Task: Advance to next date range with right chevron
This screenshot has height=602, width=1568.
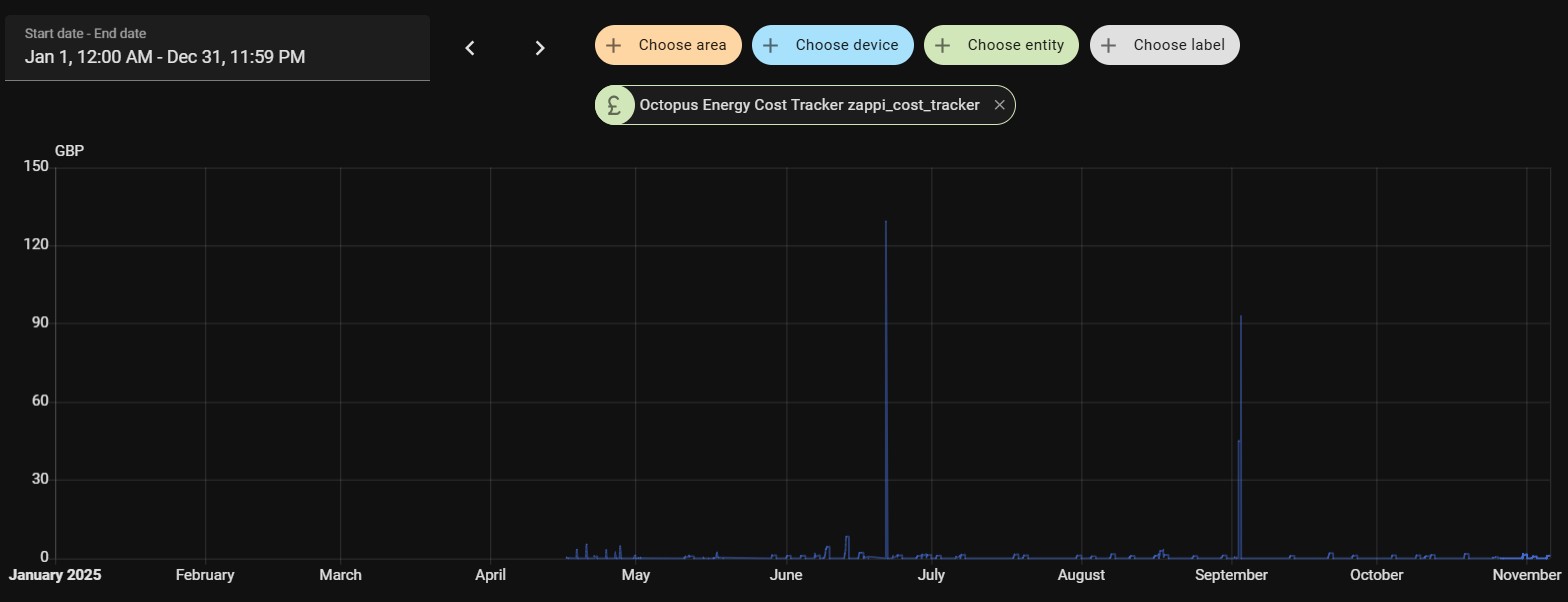Action: coord(540,48)
